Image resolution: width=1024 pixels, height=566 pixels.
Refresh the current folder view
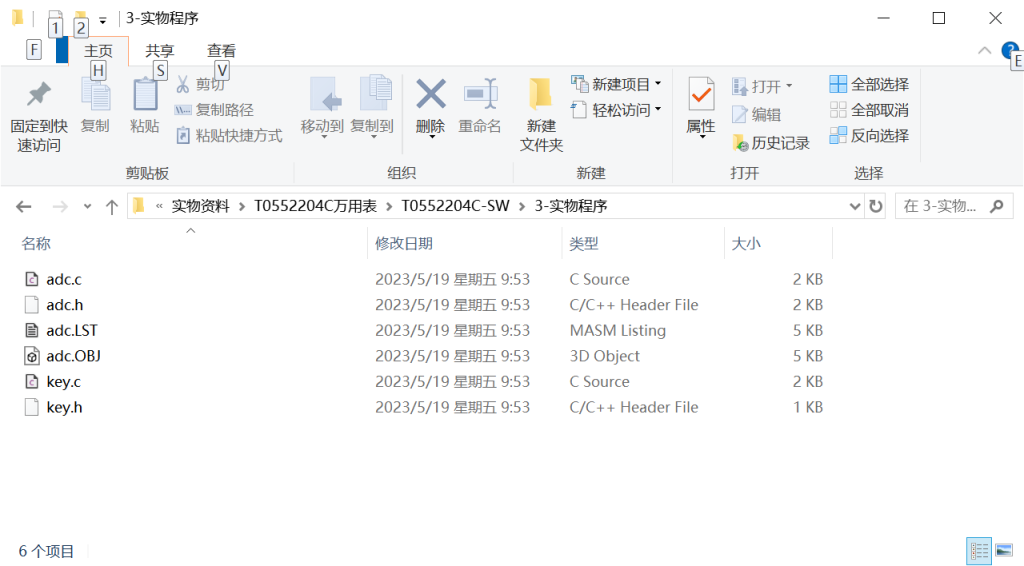coord(876,206)
